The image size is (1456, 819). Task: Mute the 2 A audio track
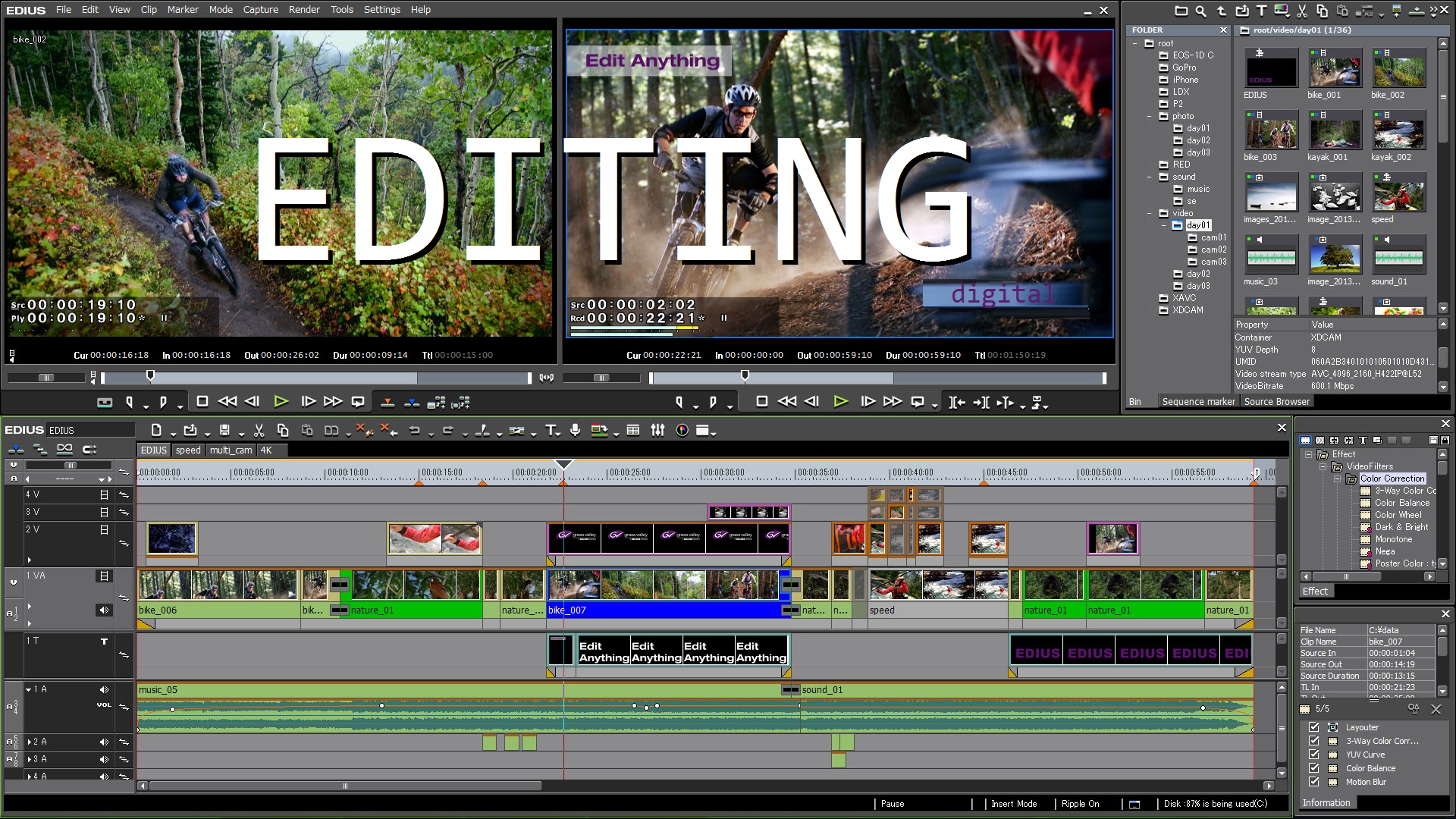[x=104, y=742]
